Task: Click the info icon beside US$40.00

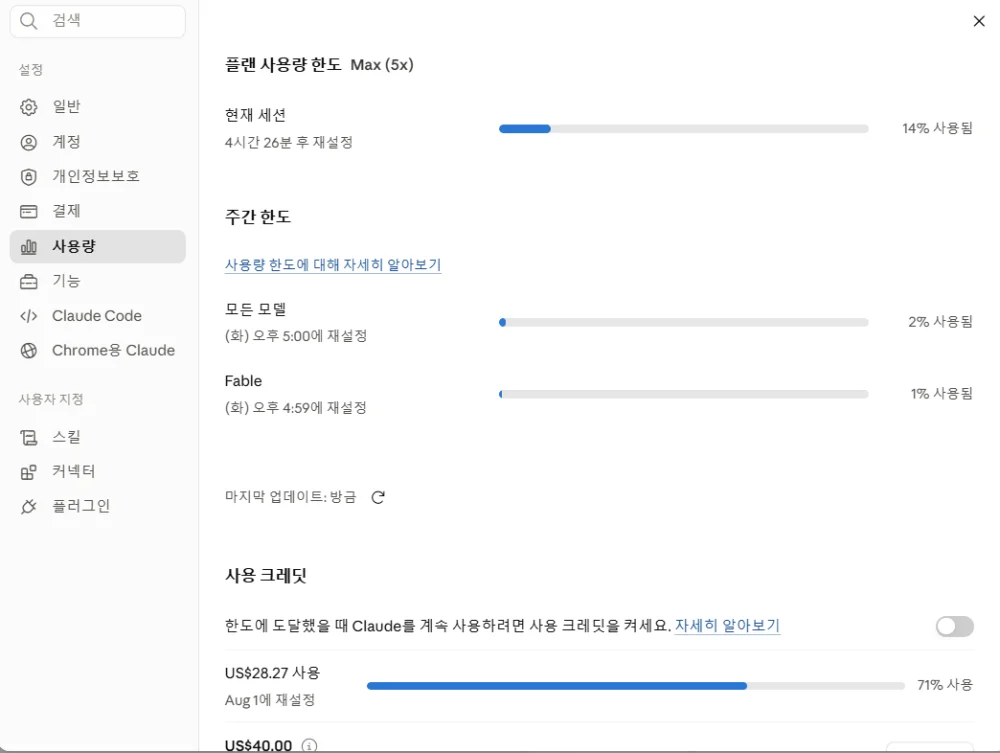Action: click(309, 745)
